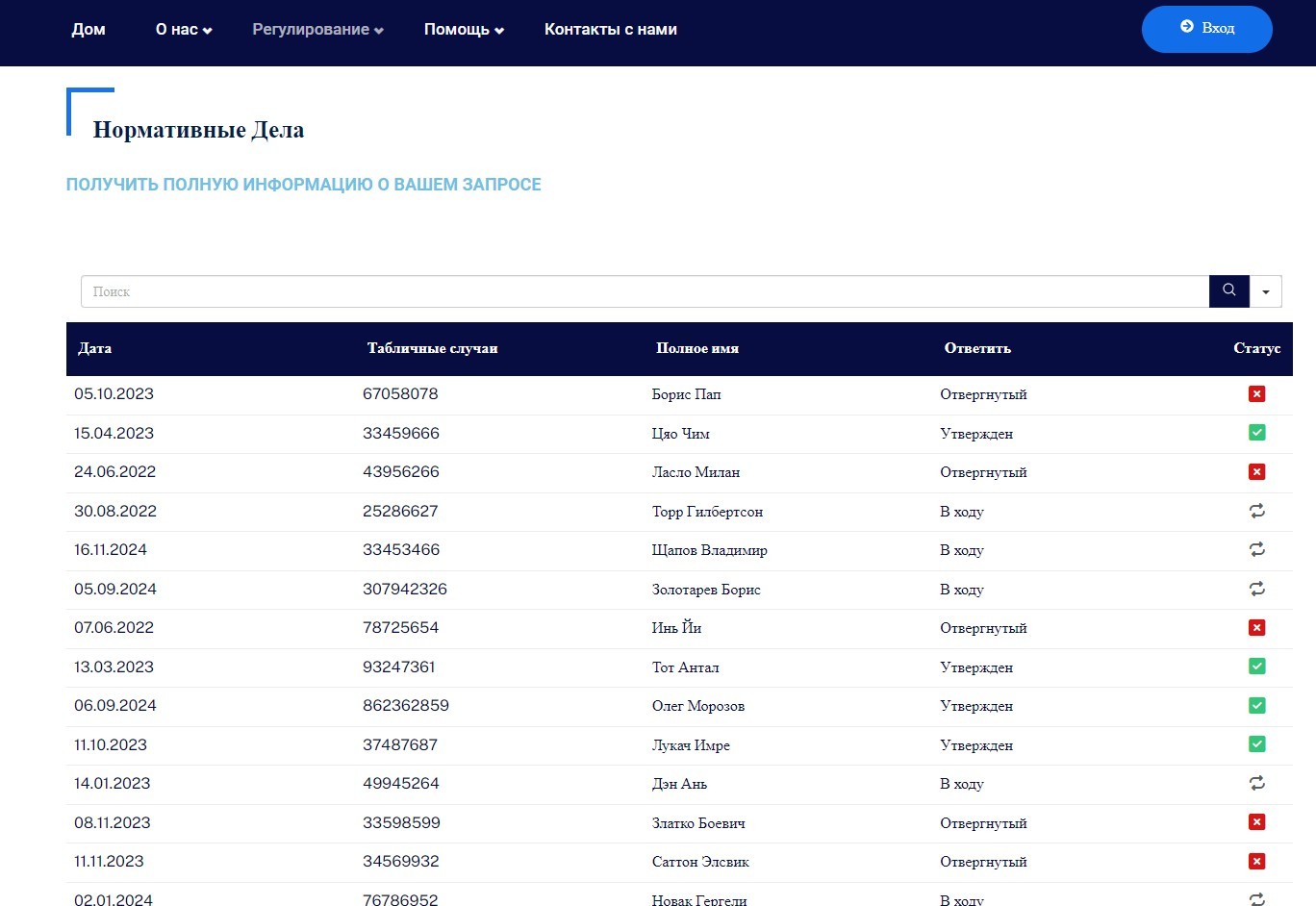Viewport: 1316px width, 906px height.
Task: Click ПОЛУЧИТЬ ПОЛНУЮ ИНФОРМАЦИЮ О ВАШЕМ ЗАПРОСЕ text
Action: (304, 185)
